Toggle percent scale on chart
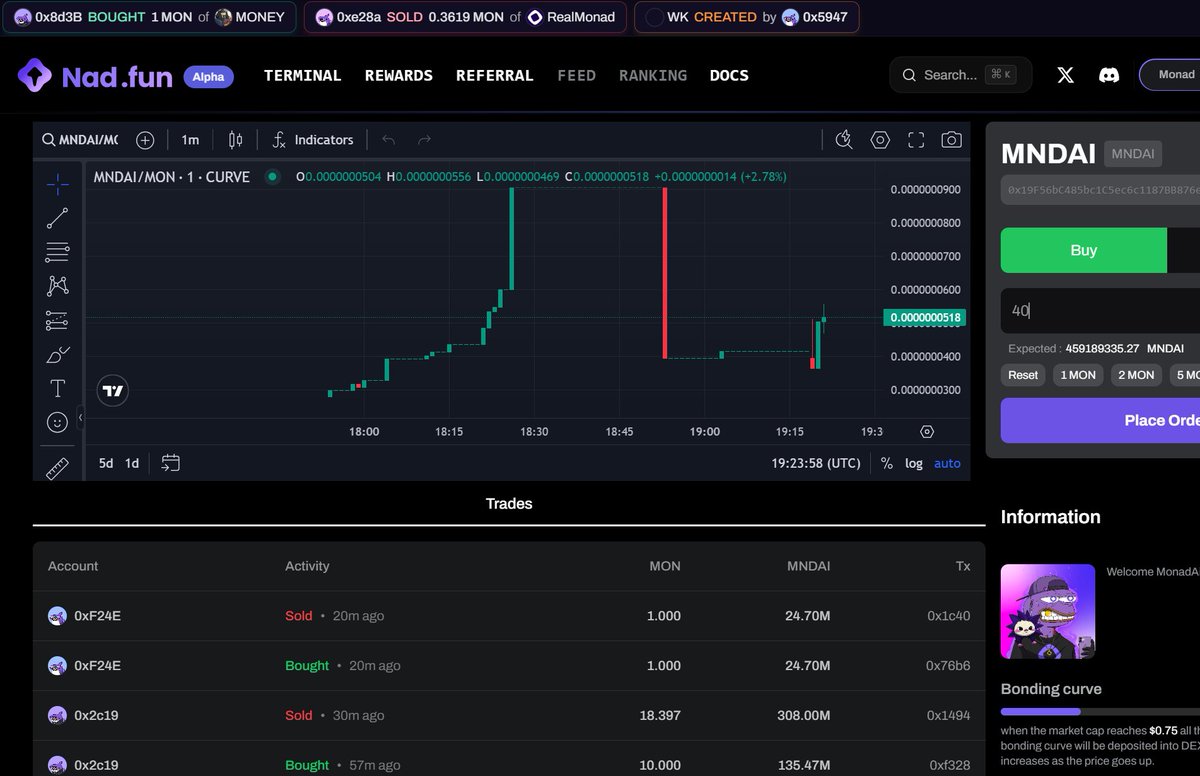 click(x=886, y=463)
